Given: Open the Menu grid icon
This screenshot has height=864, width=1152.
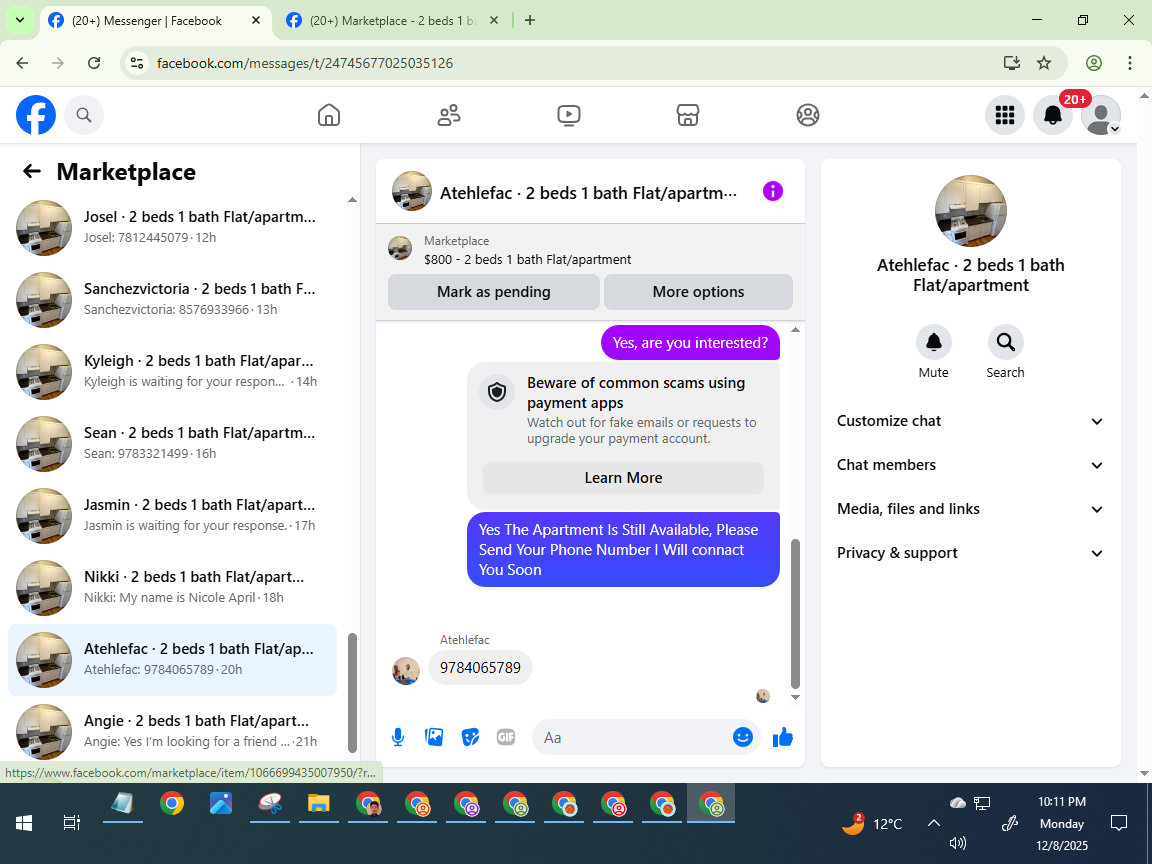Looking at the screenshot, I should (1004, 115).
